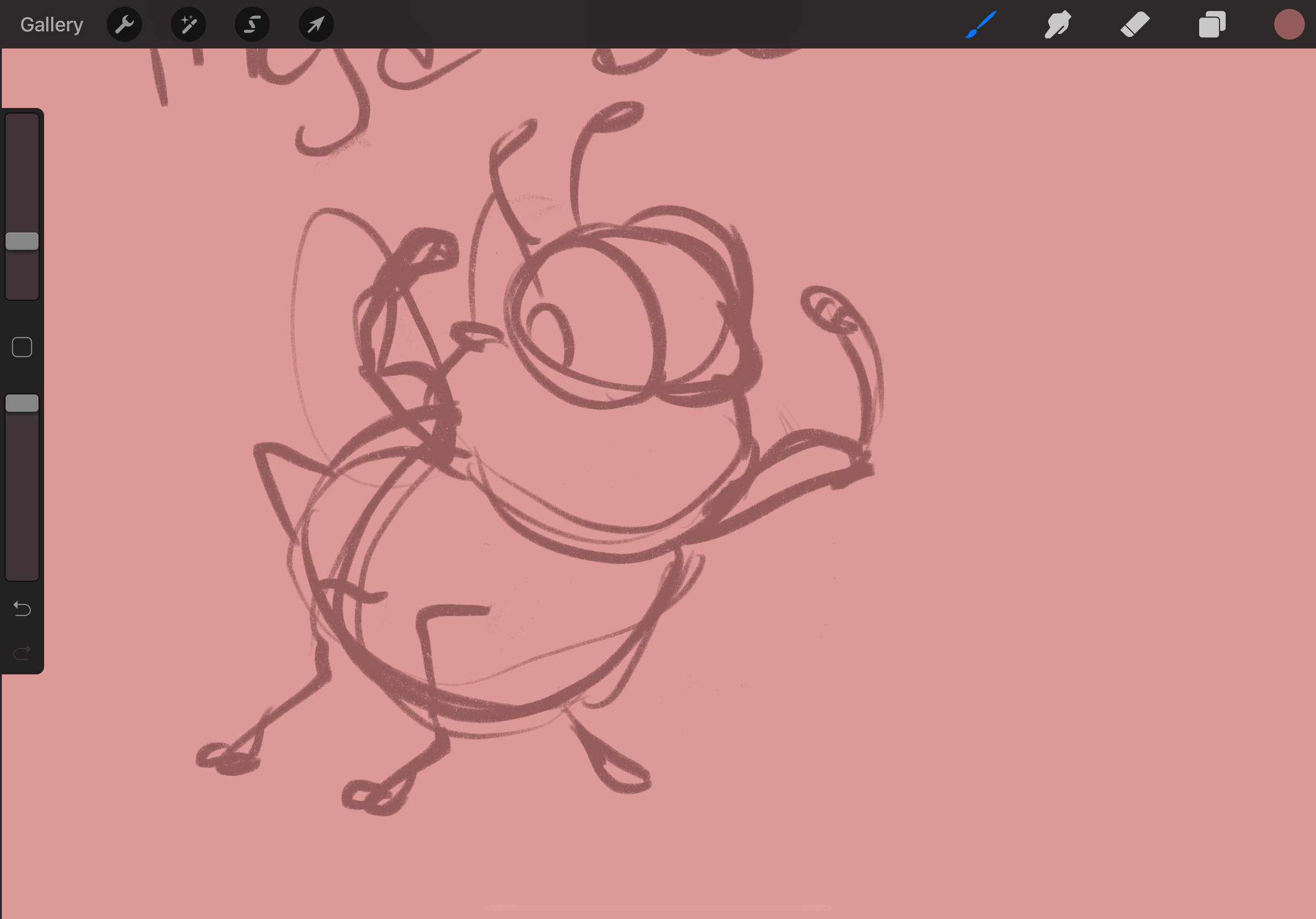The width and height of the screenshot is (1316, 919).
Task: Click bottom of opacity slider track
Action: (x=22, y=570)
